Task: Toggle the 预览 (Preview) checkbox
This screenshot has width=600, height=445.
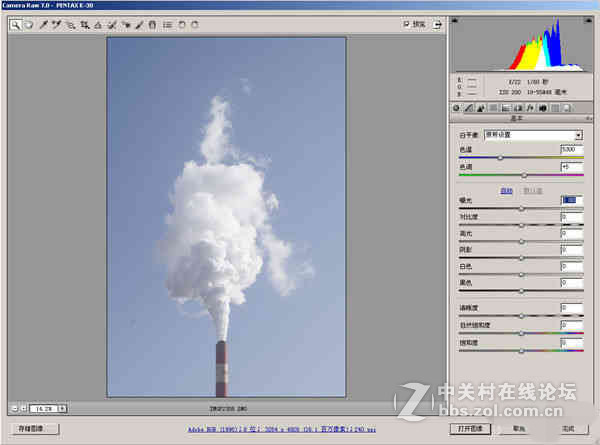Action: click(406, 24)
